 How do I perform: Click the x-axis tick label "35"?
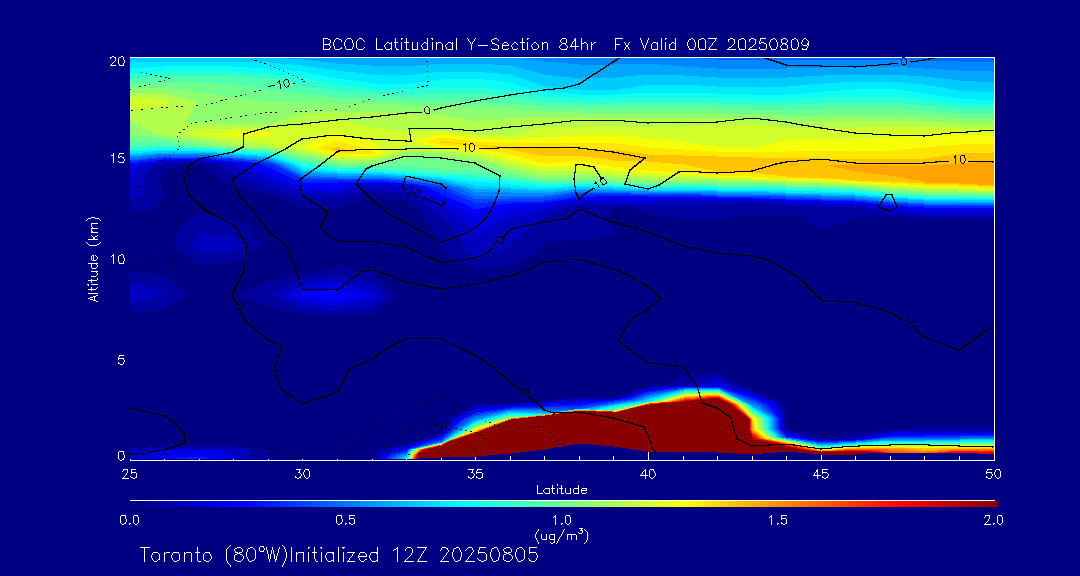pyautogui.click(x=475, y=473)
